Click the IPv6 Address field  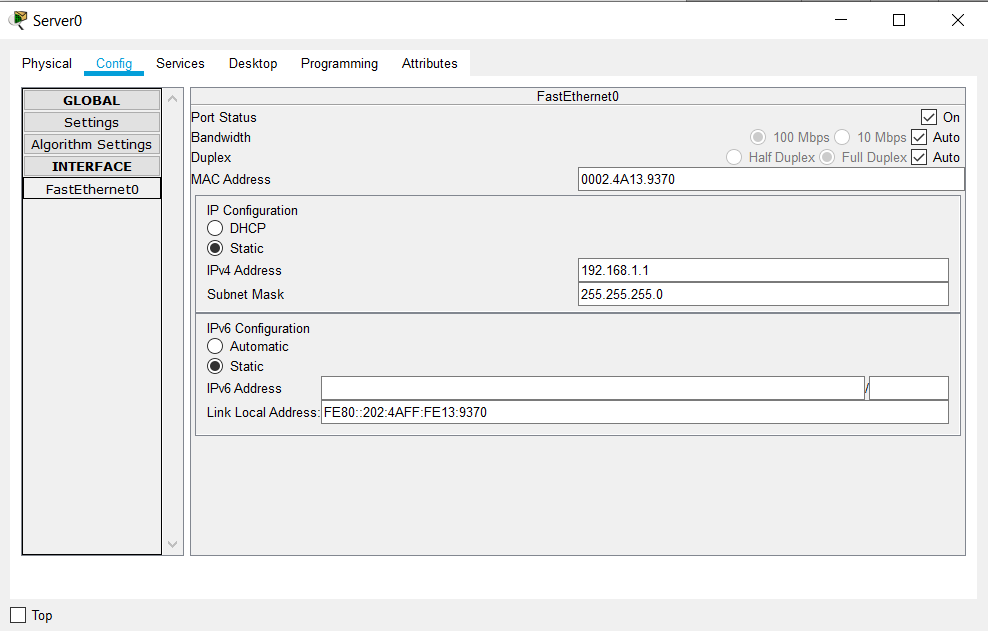pos(593,388)
